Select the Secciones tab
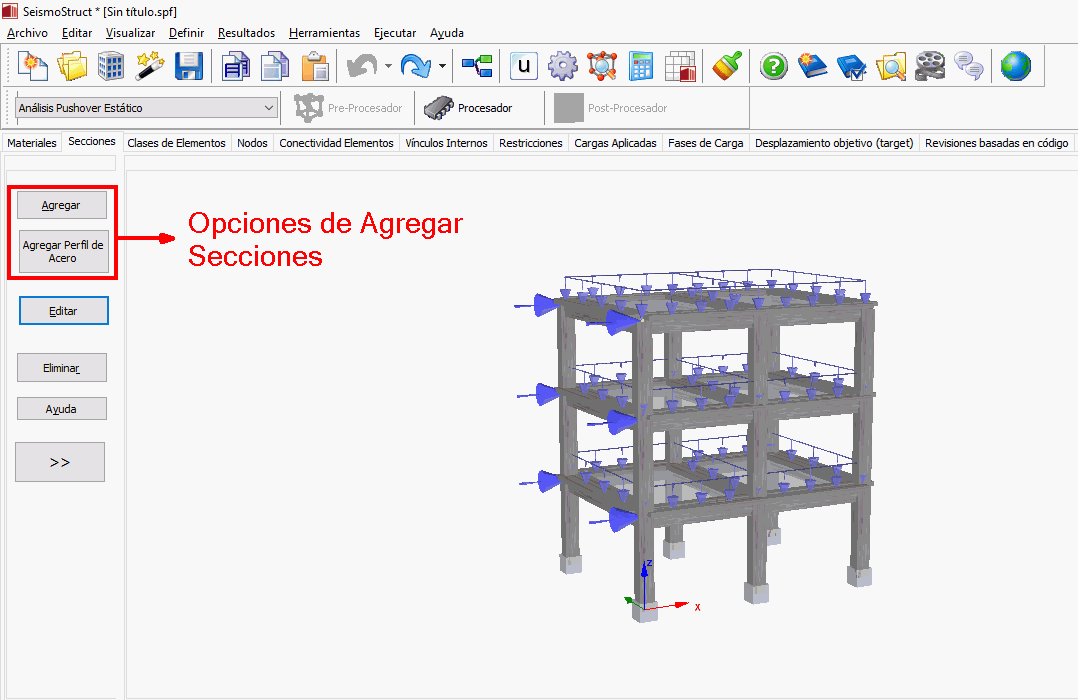This screenshot has width=1078, height=700. point(92,141)
